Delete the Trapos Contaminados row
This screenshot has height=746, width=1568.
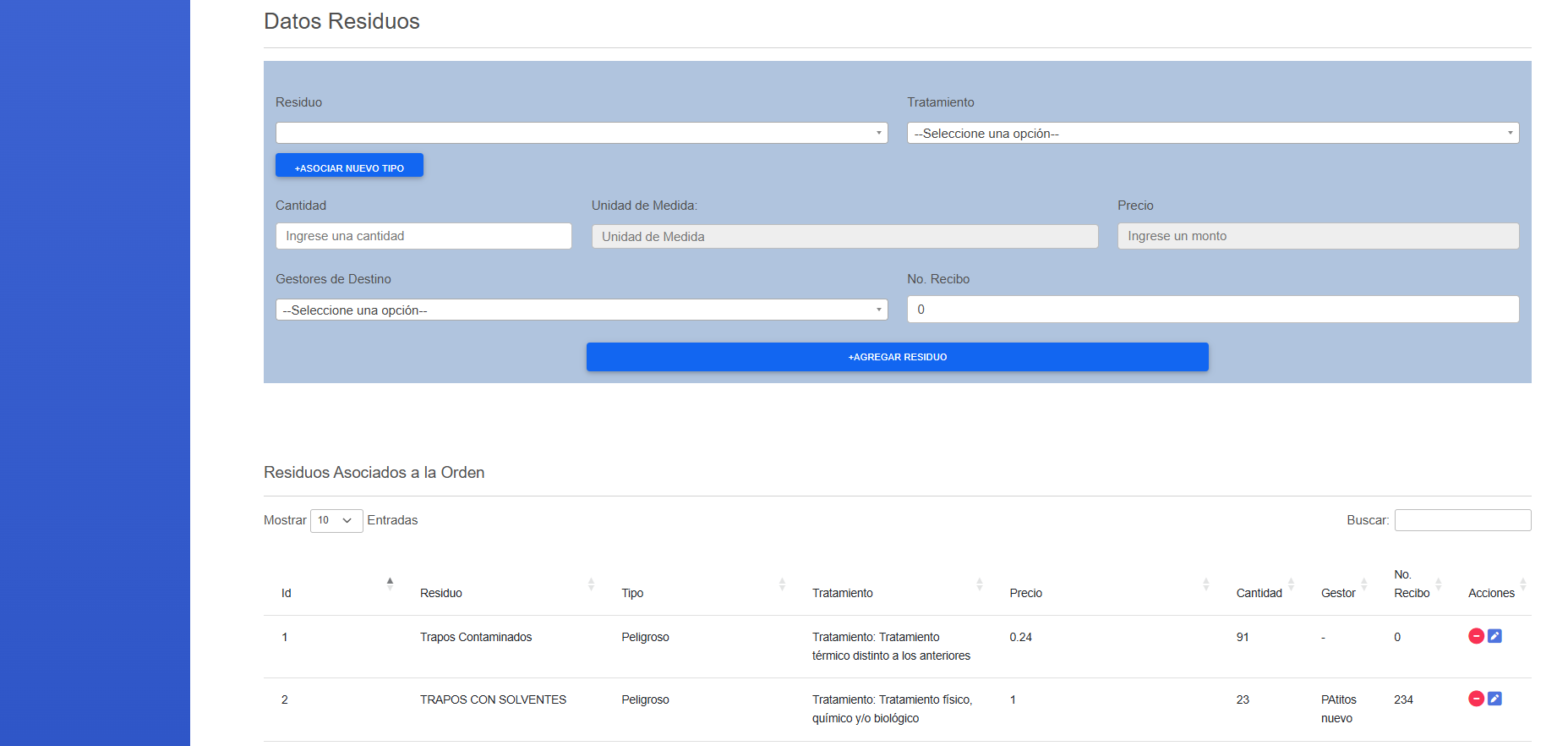[x=1476, y=636]
